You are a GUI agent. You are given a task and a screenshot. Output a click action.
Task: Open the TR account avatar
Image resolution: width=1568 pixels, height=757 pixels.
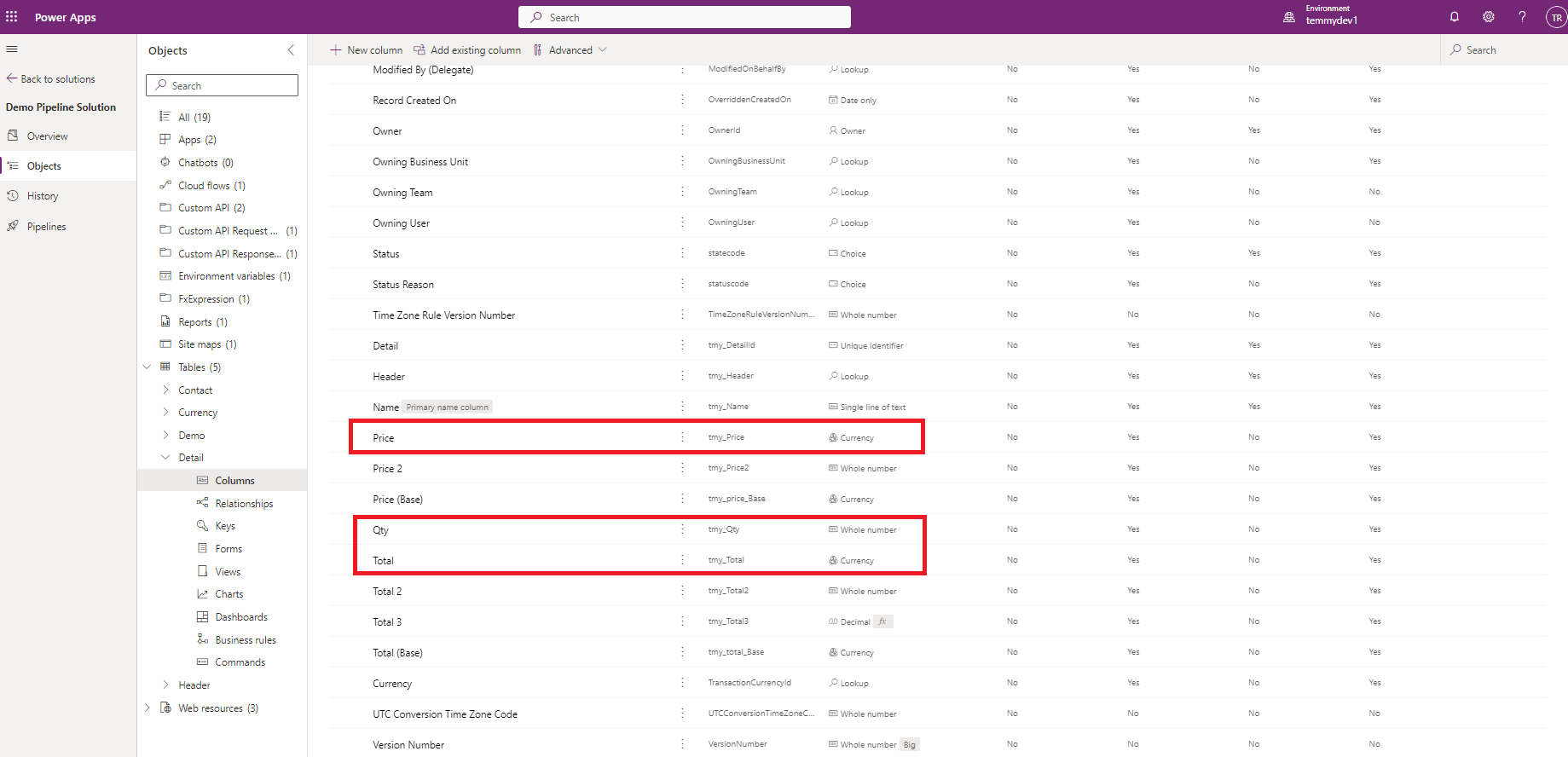(1556, 17)
